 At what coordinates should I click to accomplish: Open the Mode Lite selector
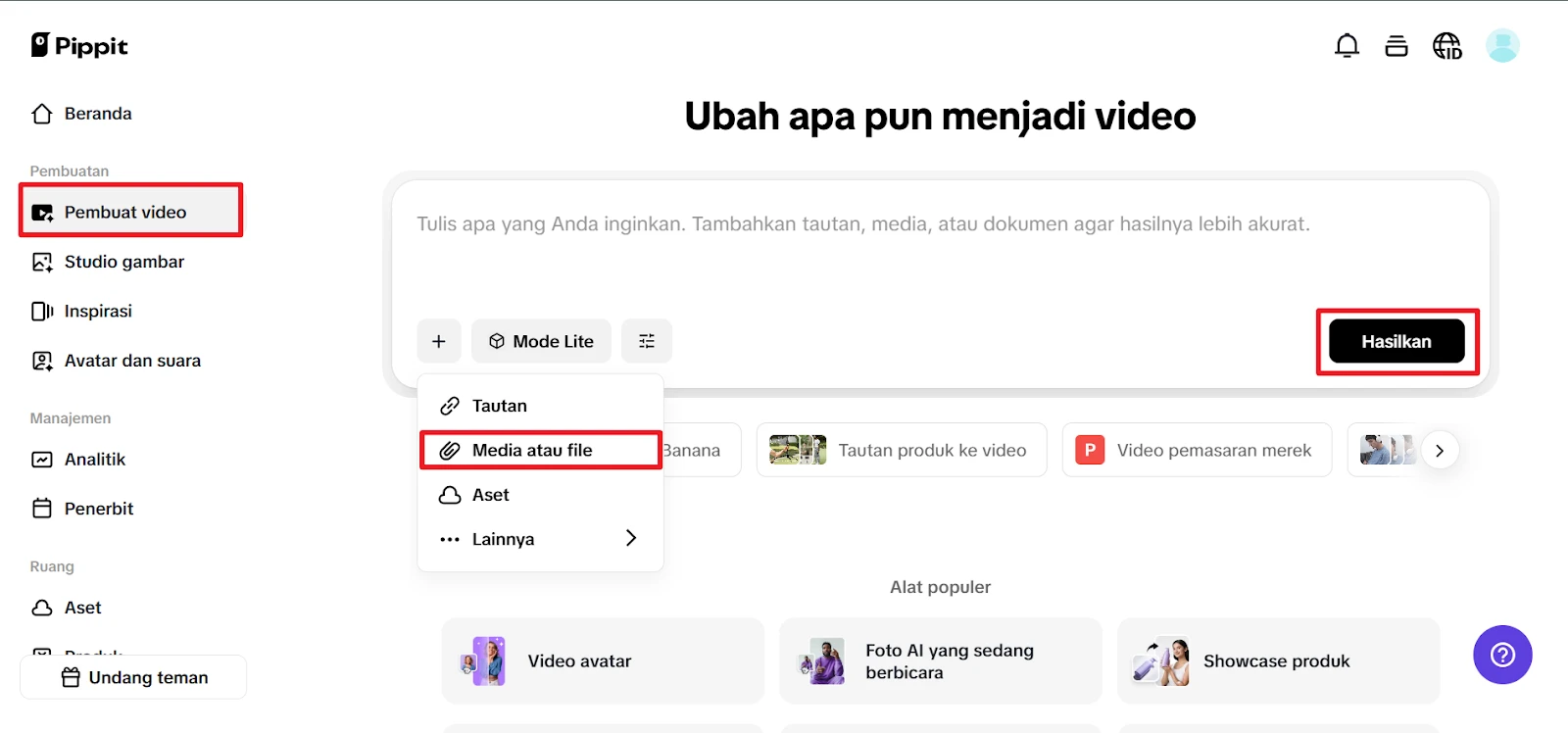[x=541, y=341]
